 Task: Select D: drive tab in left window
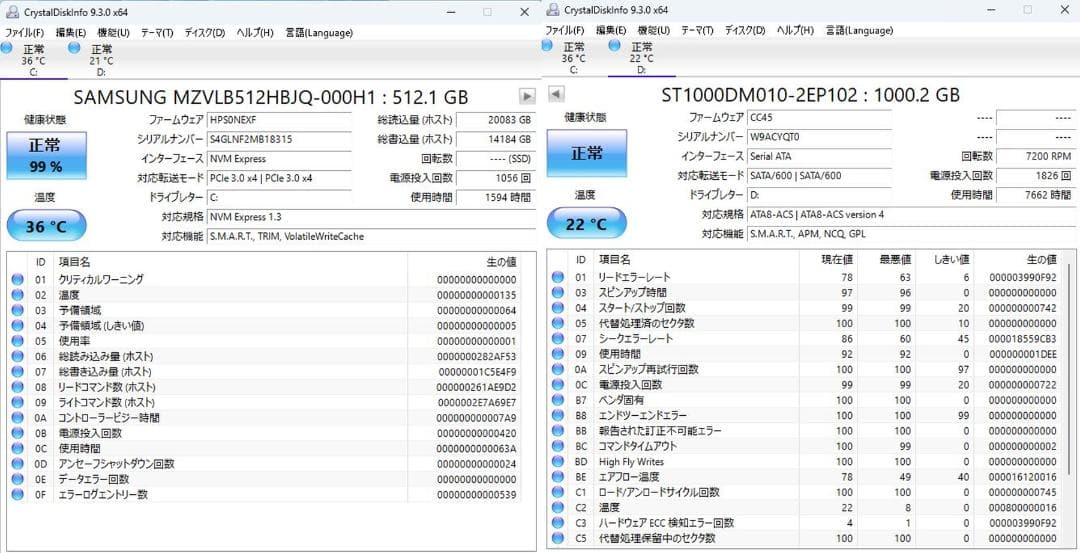coord(101,60)
